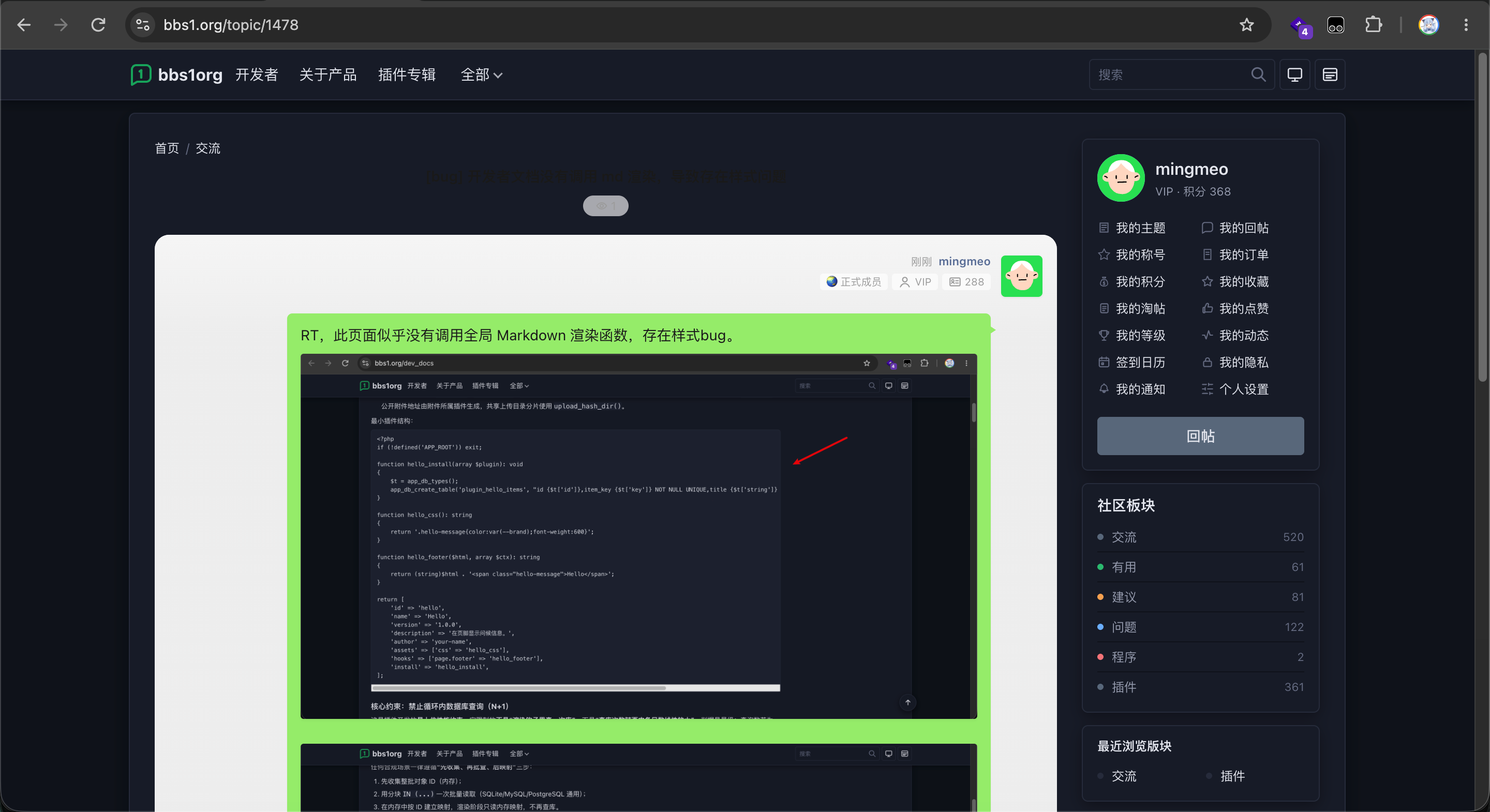Select the 有用 board with 61 posts
Image resolution: width=1490 pixels, height=812 pixels.
pyautogui.click(x=1200, y=567)
